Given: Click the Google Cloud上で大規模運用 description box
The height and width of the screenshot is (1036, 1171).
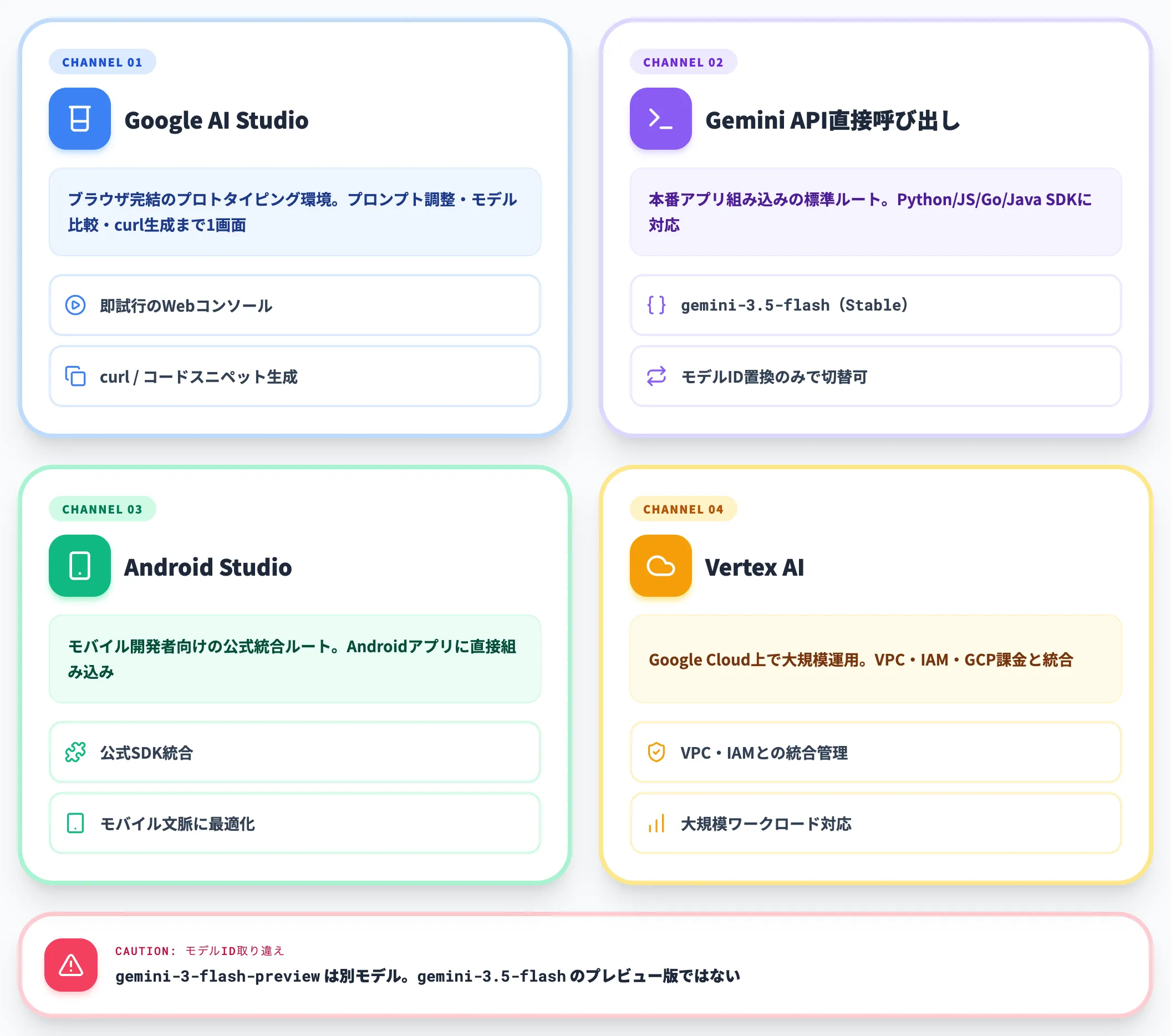Looking at the screenshot, I should [x=876, y=659].
